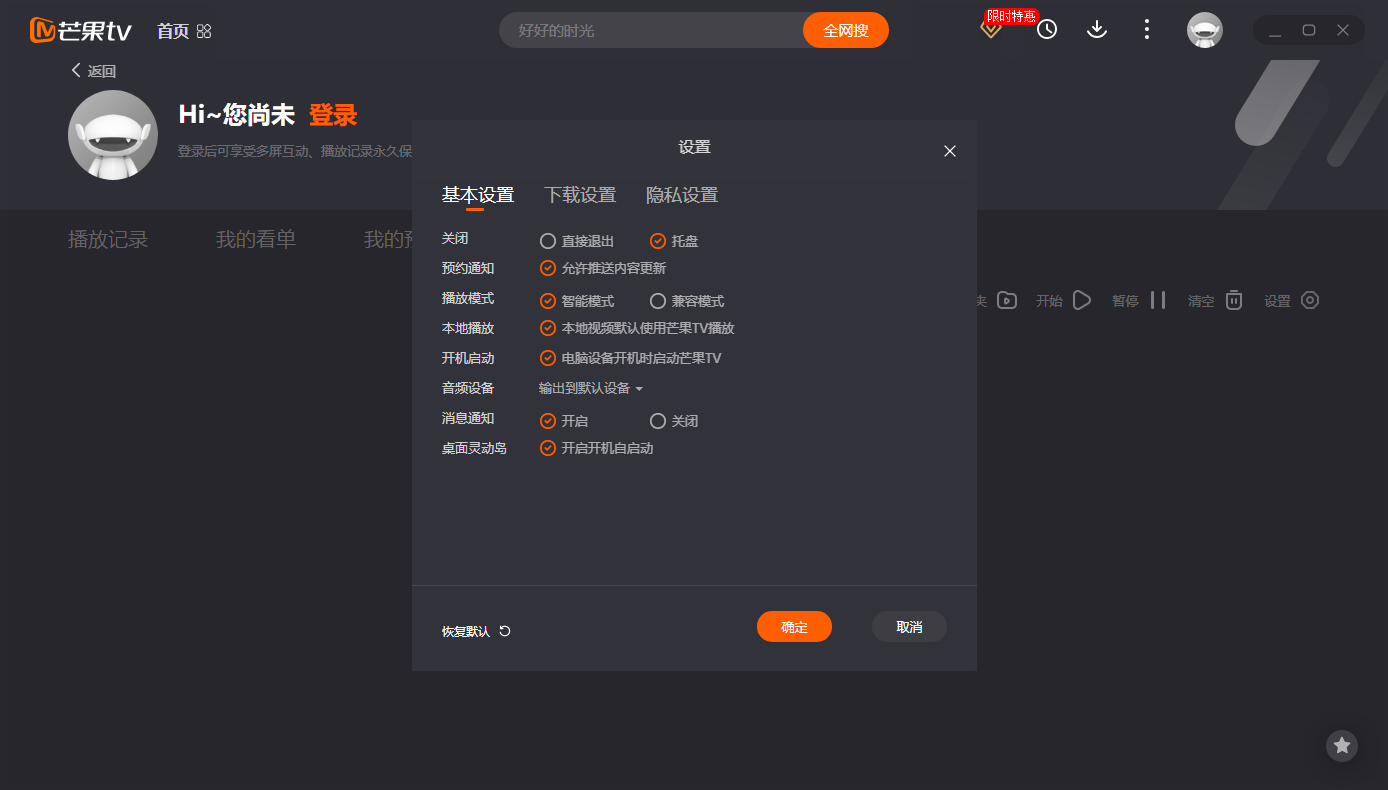Open the profile avatar menu
The width and height of the screenshot is (1388, 790).
[x=1205, y=30]
